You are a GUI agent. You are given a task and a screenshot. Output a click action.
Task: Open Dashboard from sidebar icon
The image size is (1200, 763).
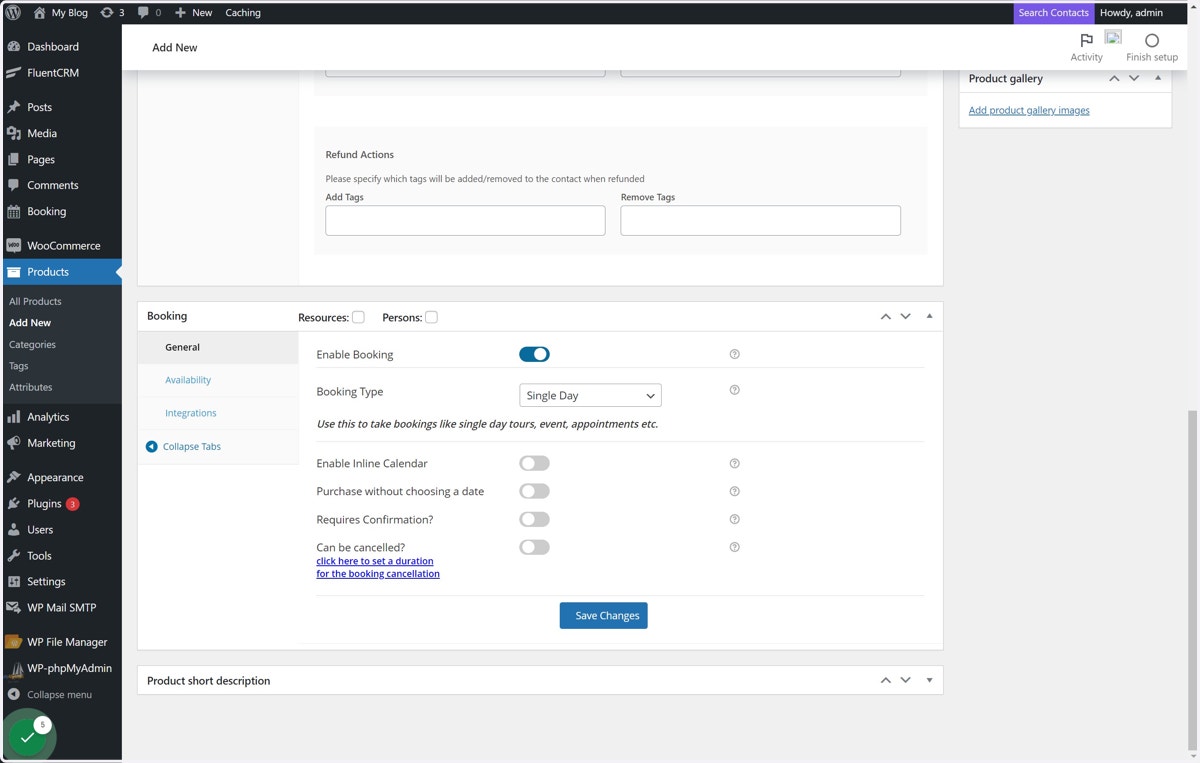(13, 47)
